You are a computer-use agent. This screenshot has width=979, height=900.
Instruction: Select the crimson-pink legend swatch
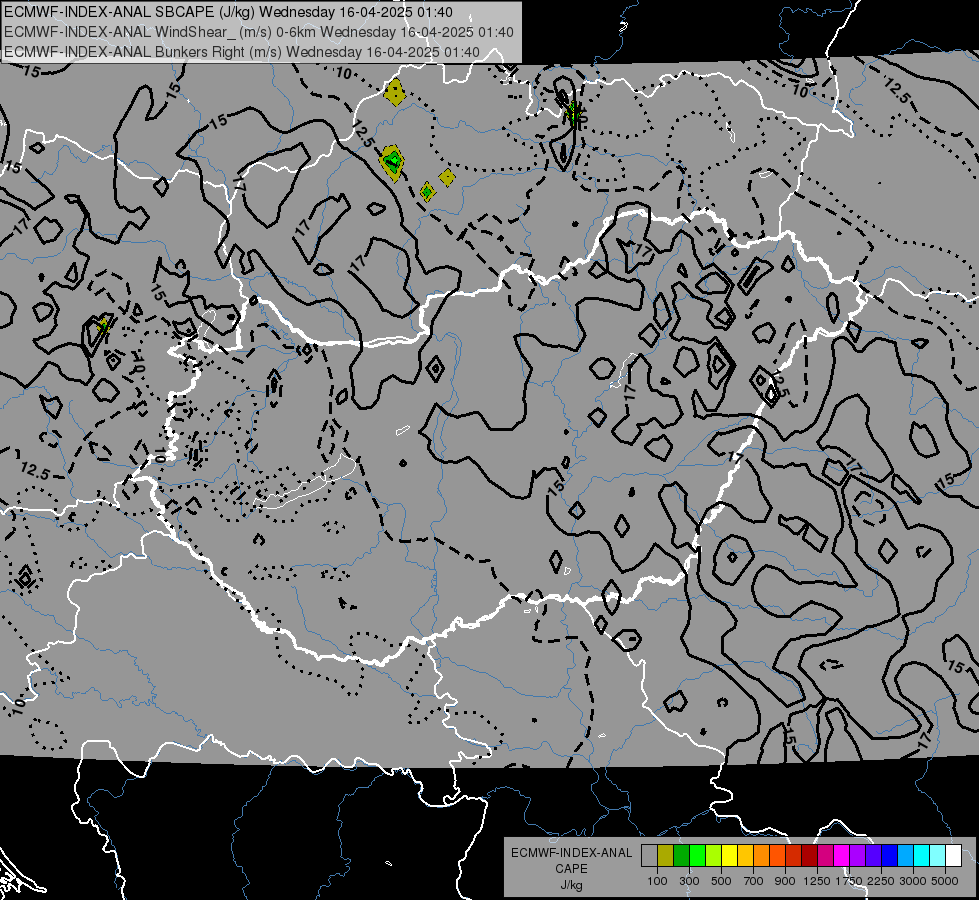[x=825, y=856]
